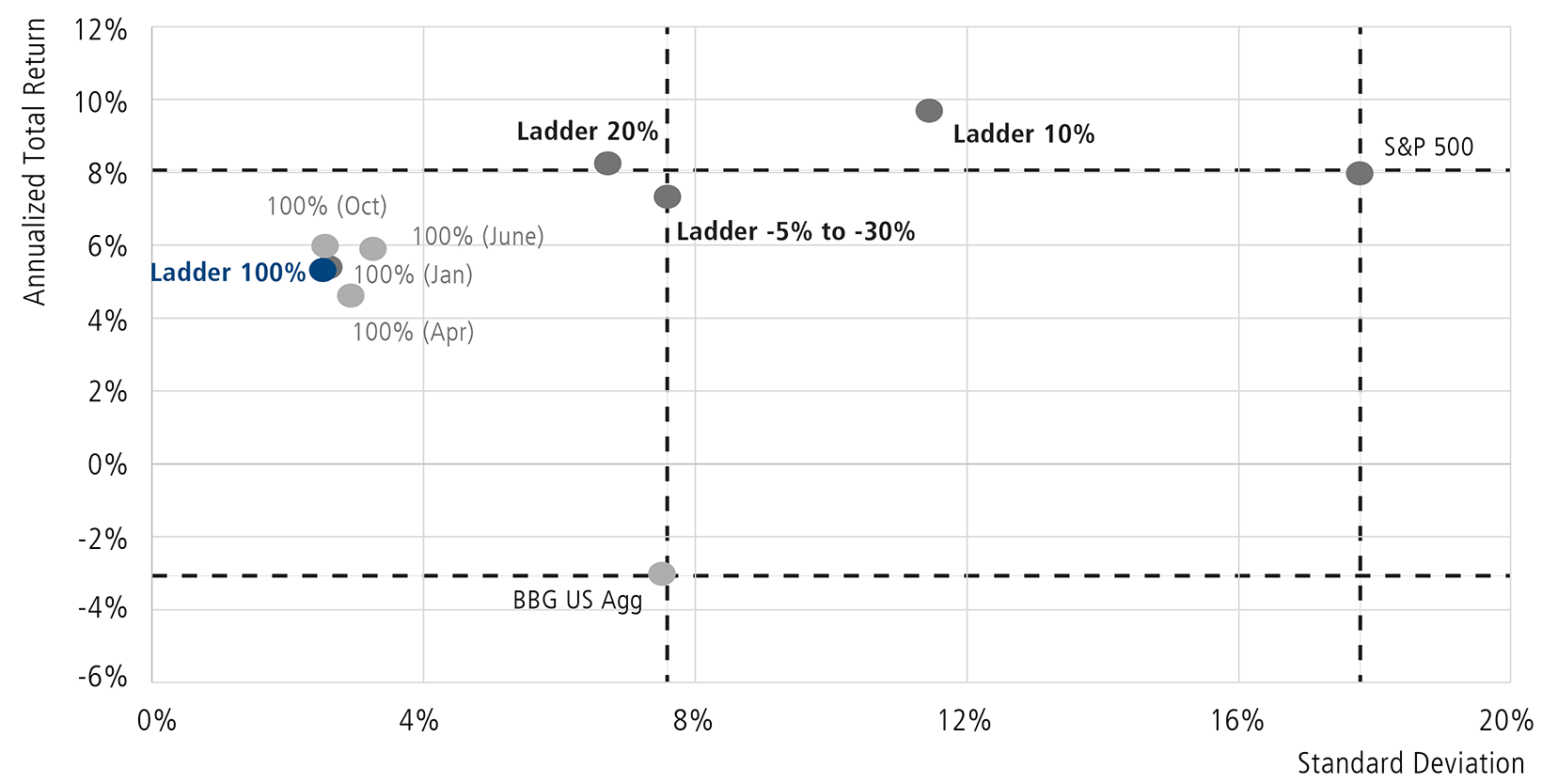Select the 100% (Oct) data point

(324, 246)
